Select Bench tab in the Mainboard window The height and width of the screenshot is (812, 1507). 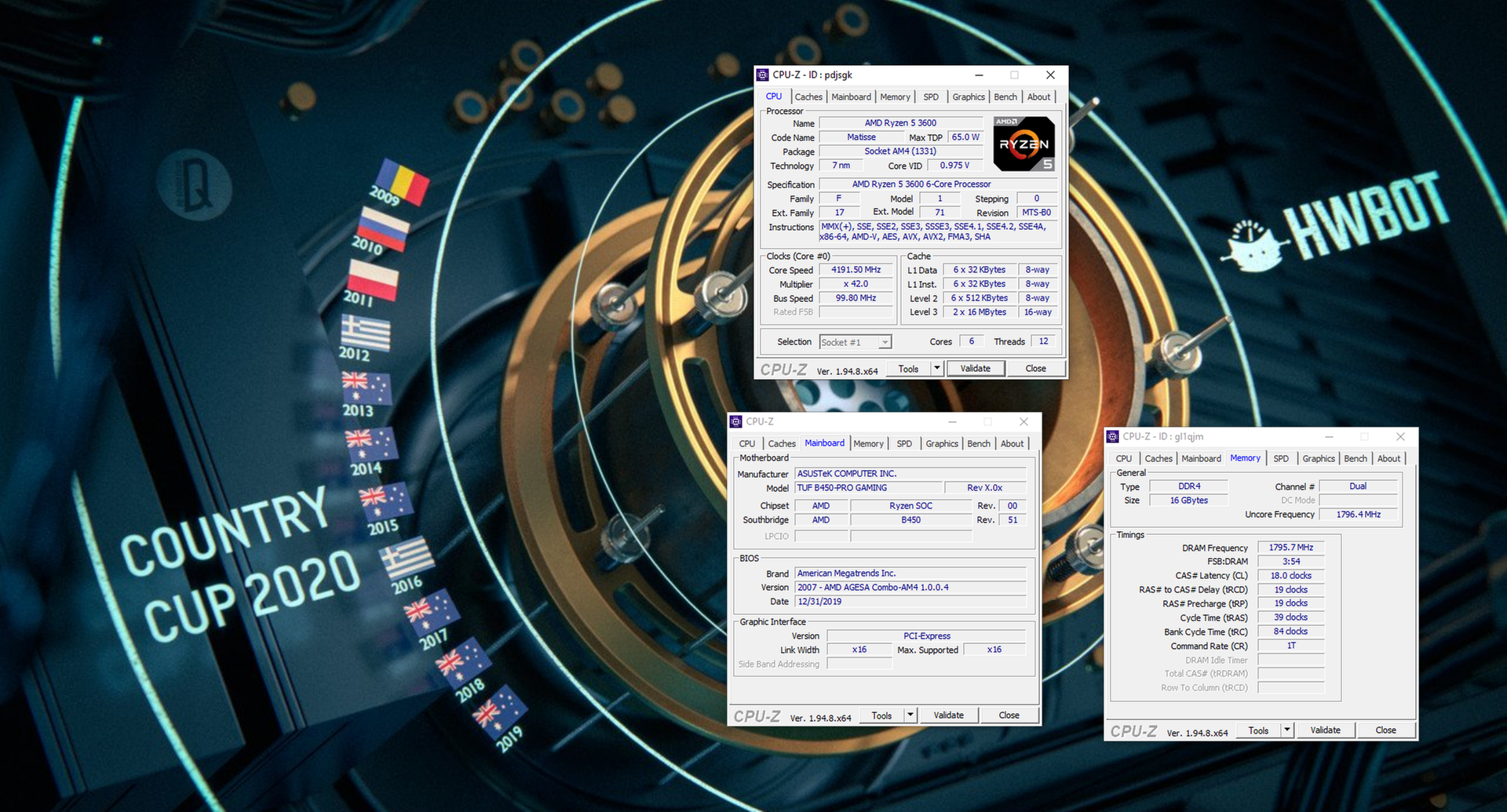[x=979, y=444]
